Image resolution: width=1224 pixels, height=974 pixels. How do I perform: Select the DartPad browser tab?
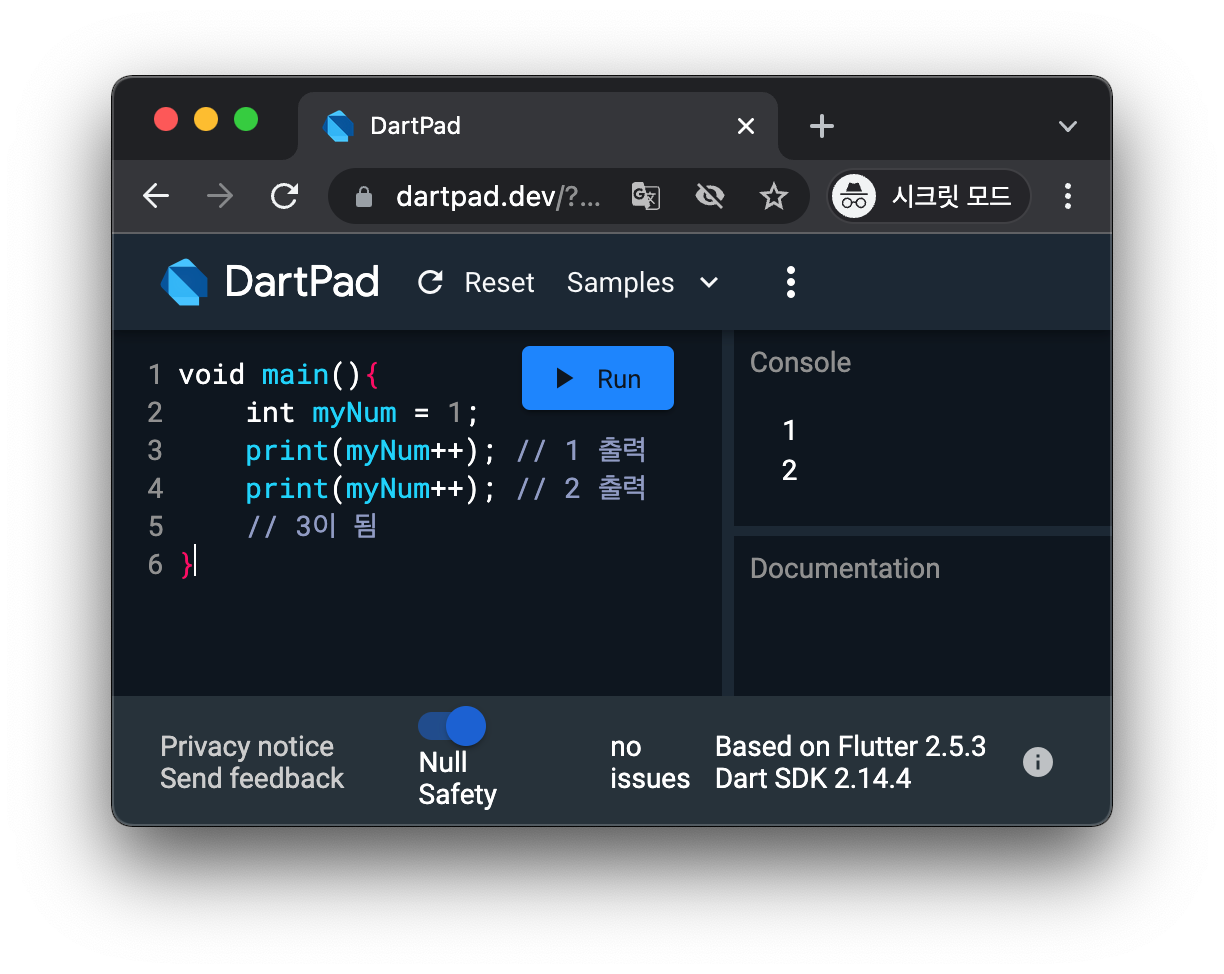click(538, 126)
